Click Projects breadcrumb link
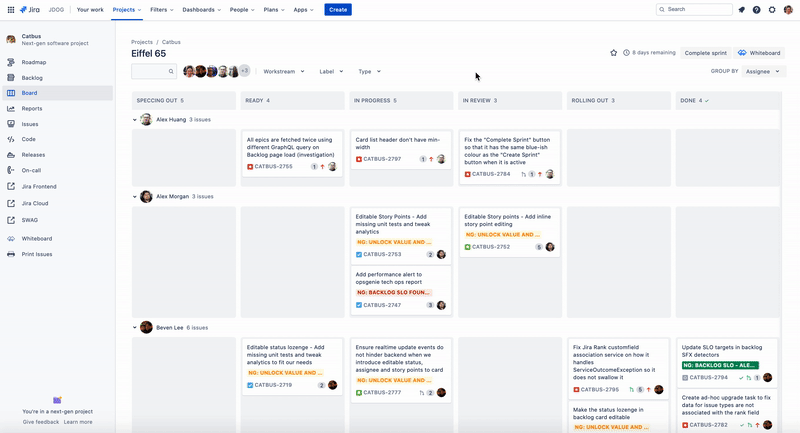The image size is (800, 433). (142, 42)
